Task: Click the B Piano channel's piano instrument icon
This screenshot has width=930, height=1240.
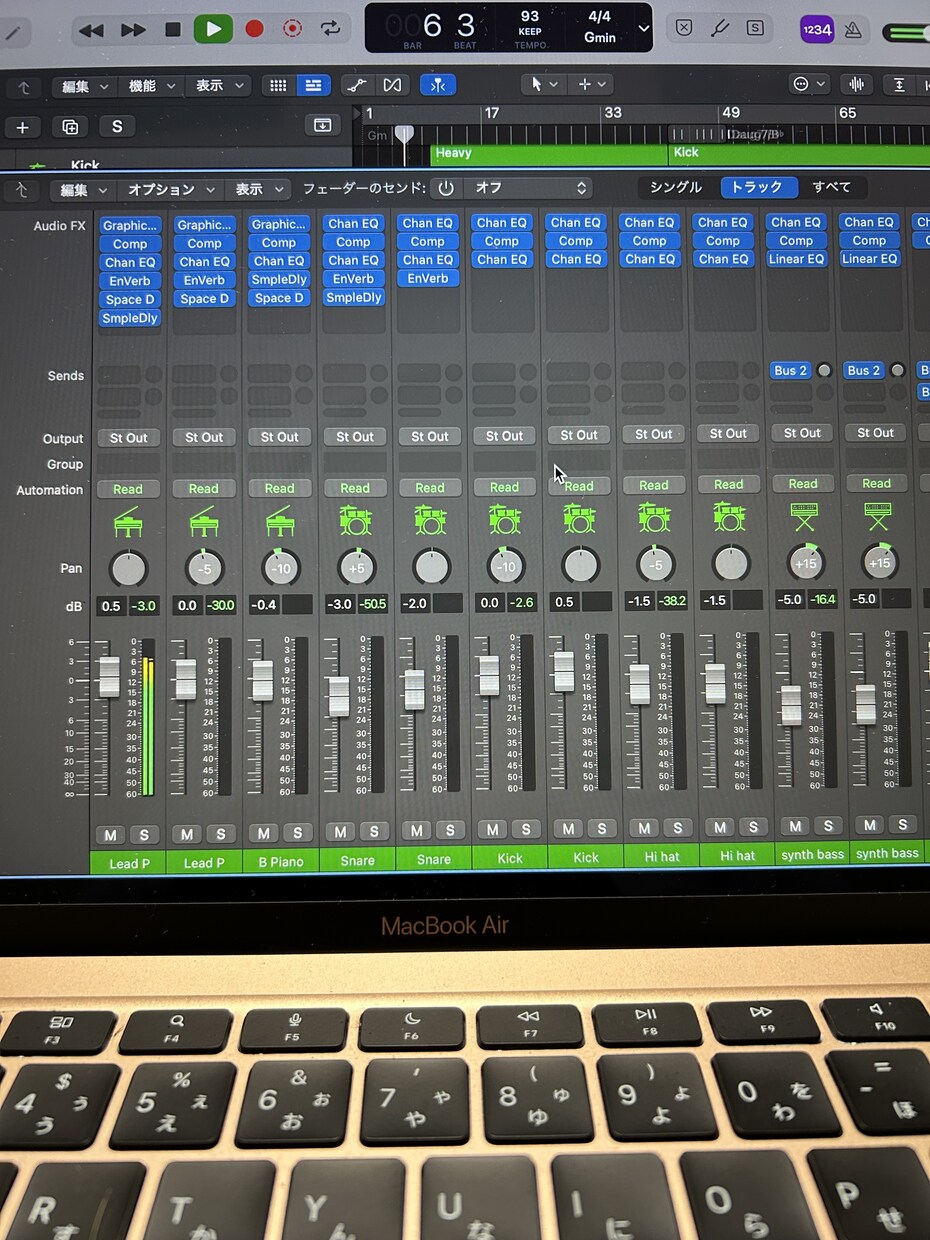Action: tap(279, 522)
